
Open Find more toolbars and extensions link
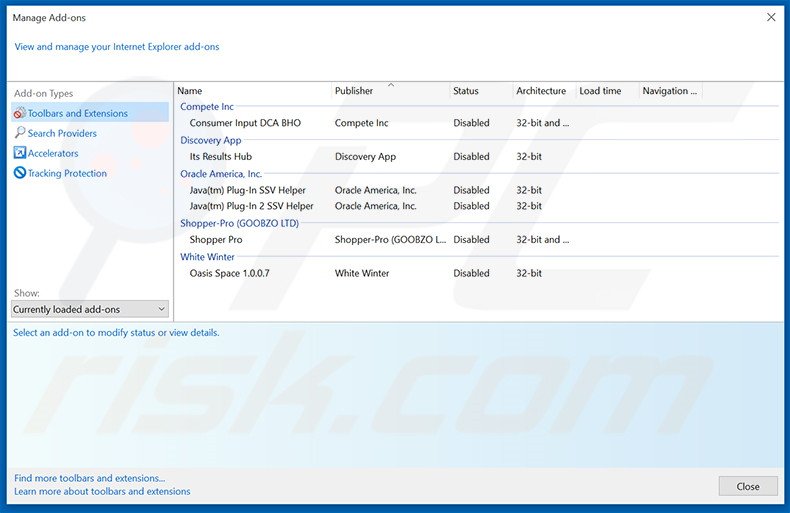pyautogui.click(x=90, y=478)
